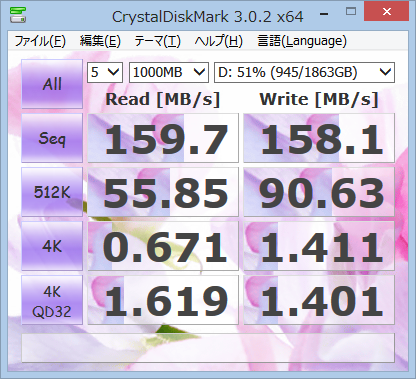Select the Seq write value 158.1
The width and height of the screenshot is (416, 379).
click(x=319, y=138)
